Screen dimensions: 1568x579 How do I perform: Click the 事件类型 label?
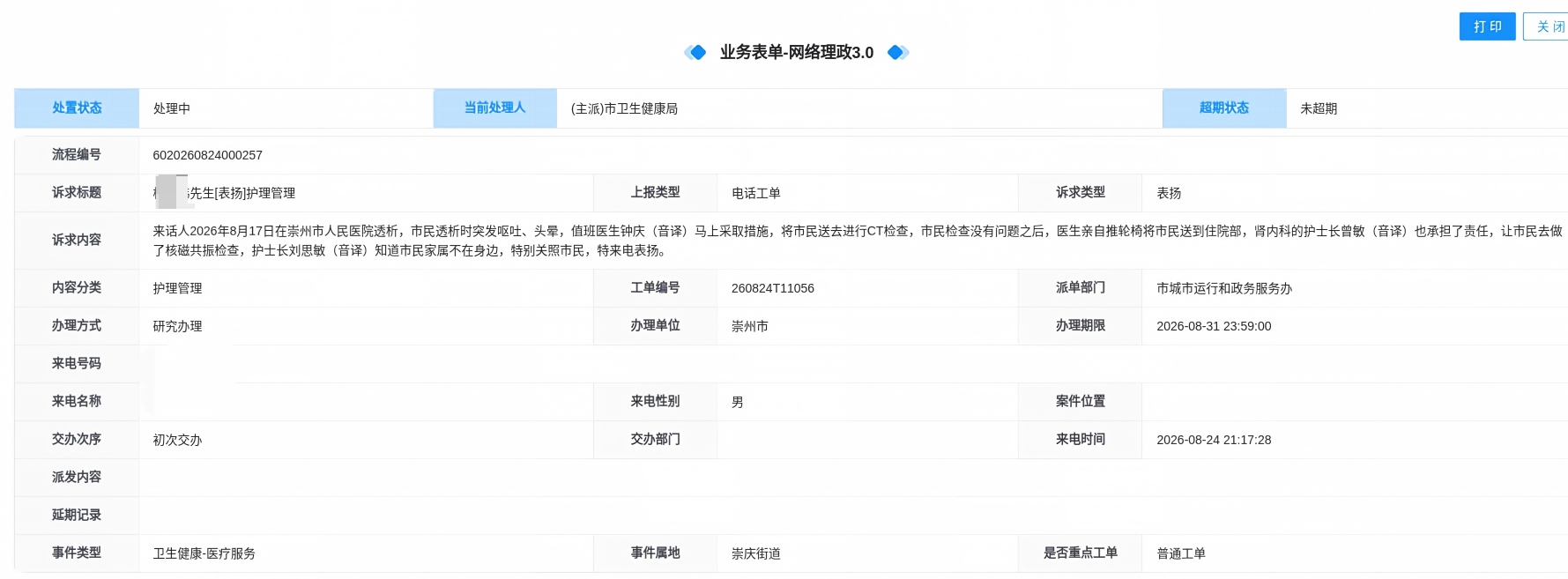pyautogui.click(x=77, y=553)
